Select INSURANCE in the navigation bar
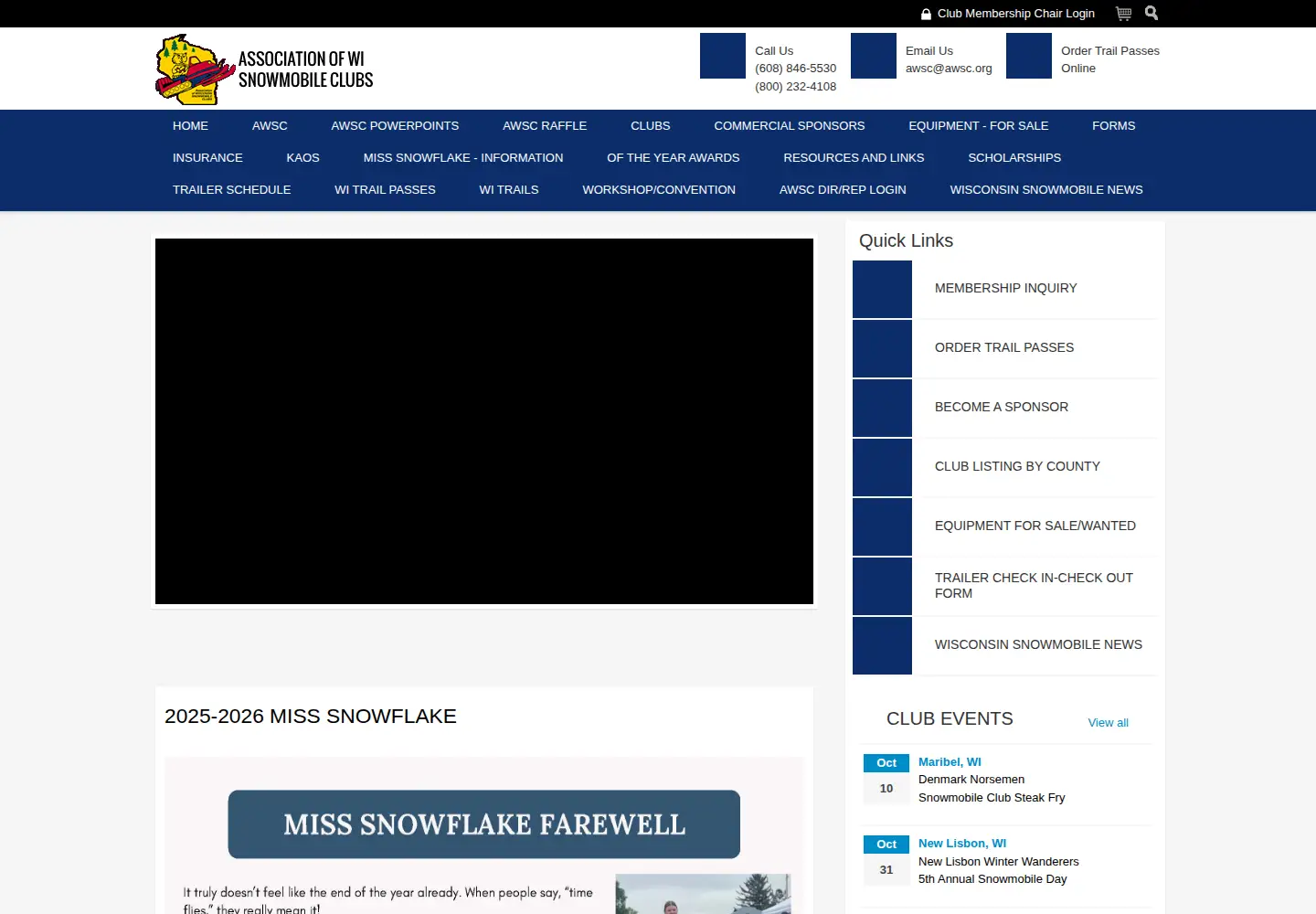Viewport: 1316px width, 914px height. tap(207, 158)
